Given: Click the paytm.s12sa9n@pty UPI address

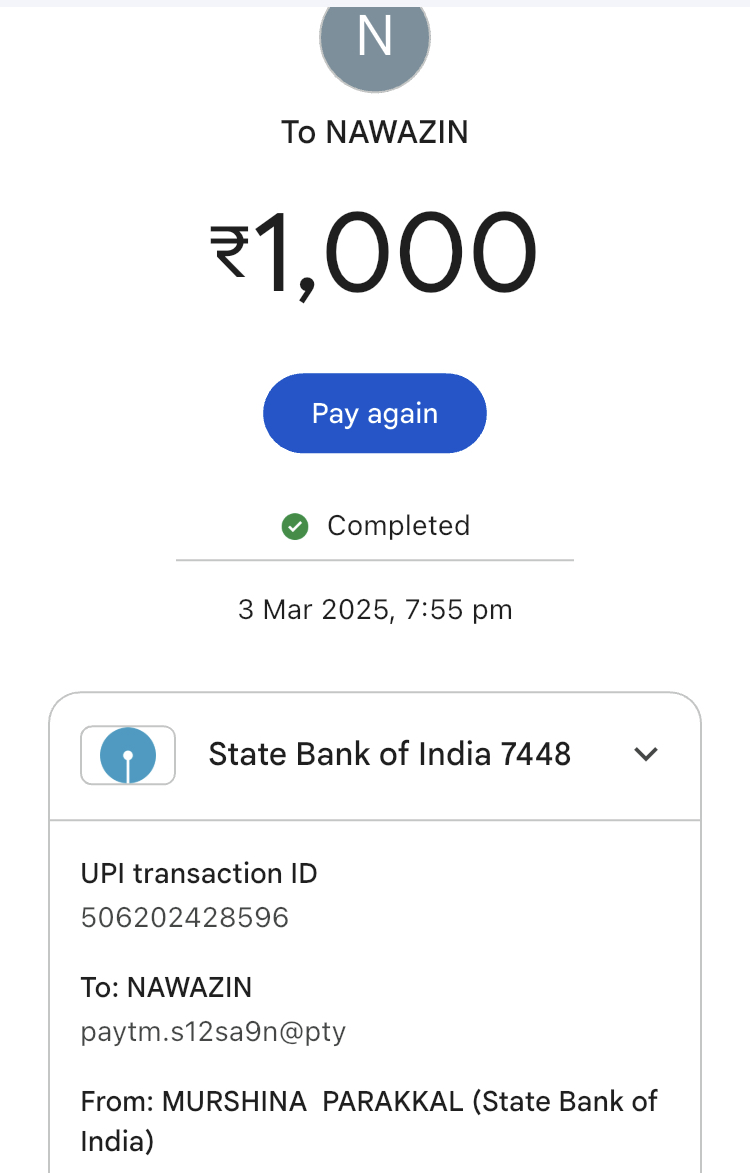Looking at the screenshot, I should tap(213, 1031).
